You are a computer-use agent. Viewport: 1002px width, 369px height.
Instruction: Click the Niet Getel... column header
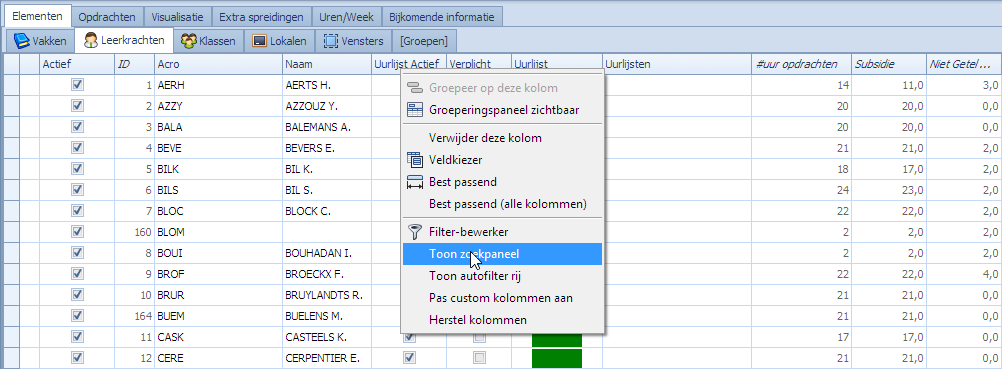point(964,64)
